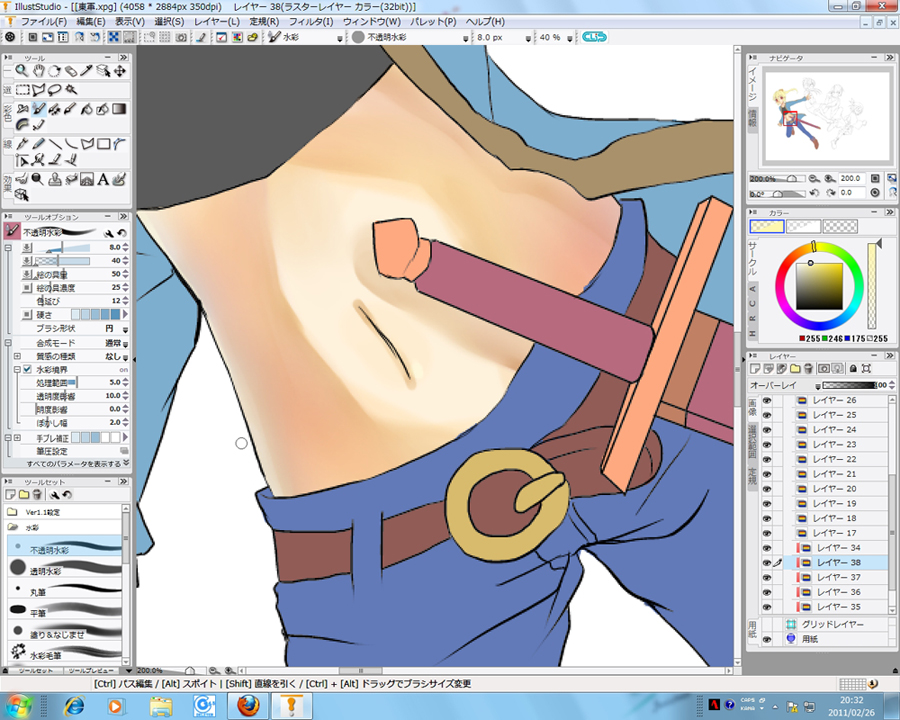Expand the 質感の種類 plus box
Image resolution: width=900 pixels, height=720 pixels.
17,356
